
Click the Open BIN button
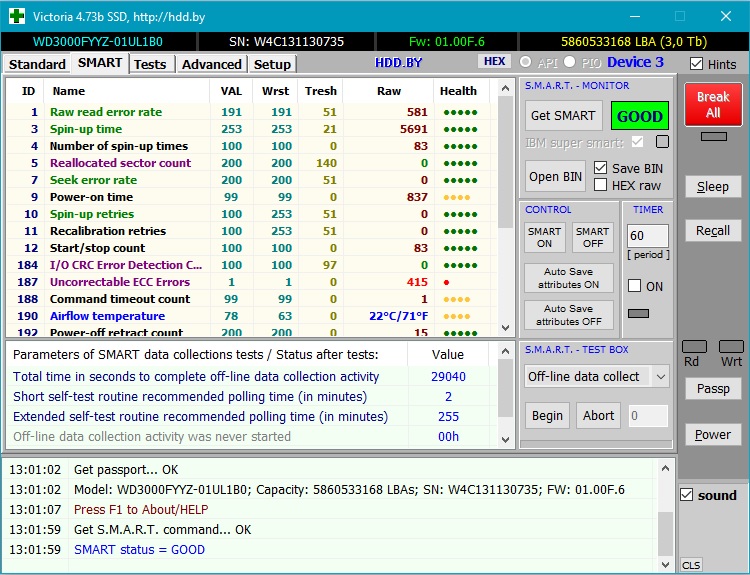point(555,177)
